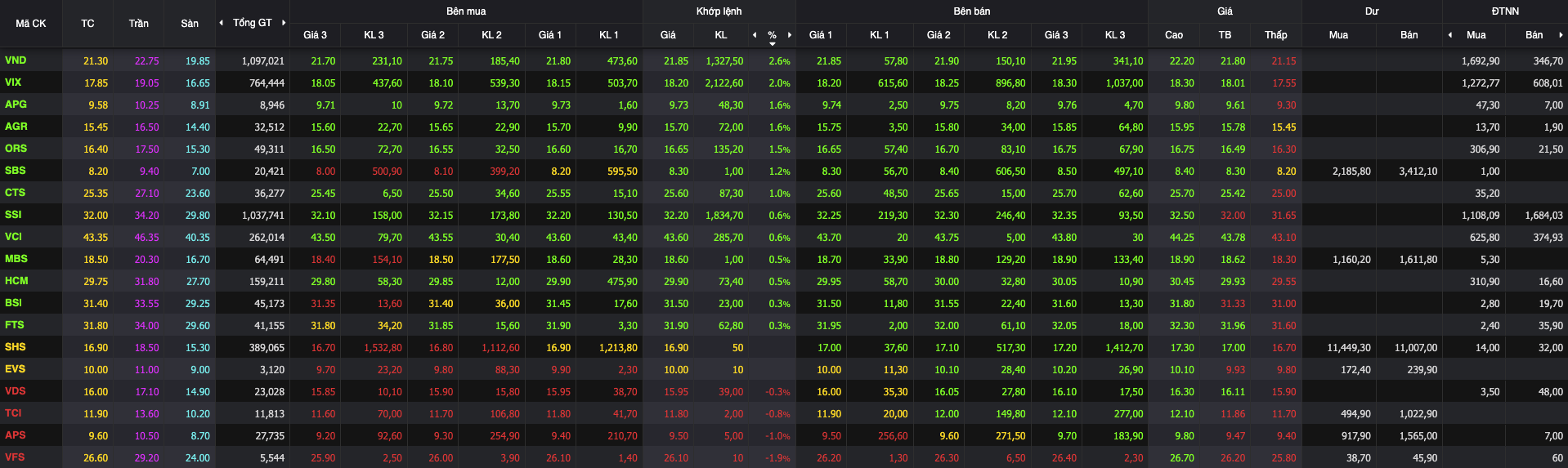Open the VDS stock symbol
Viewport: 1568px width, 468px height.
(15, 391)
